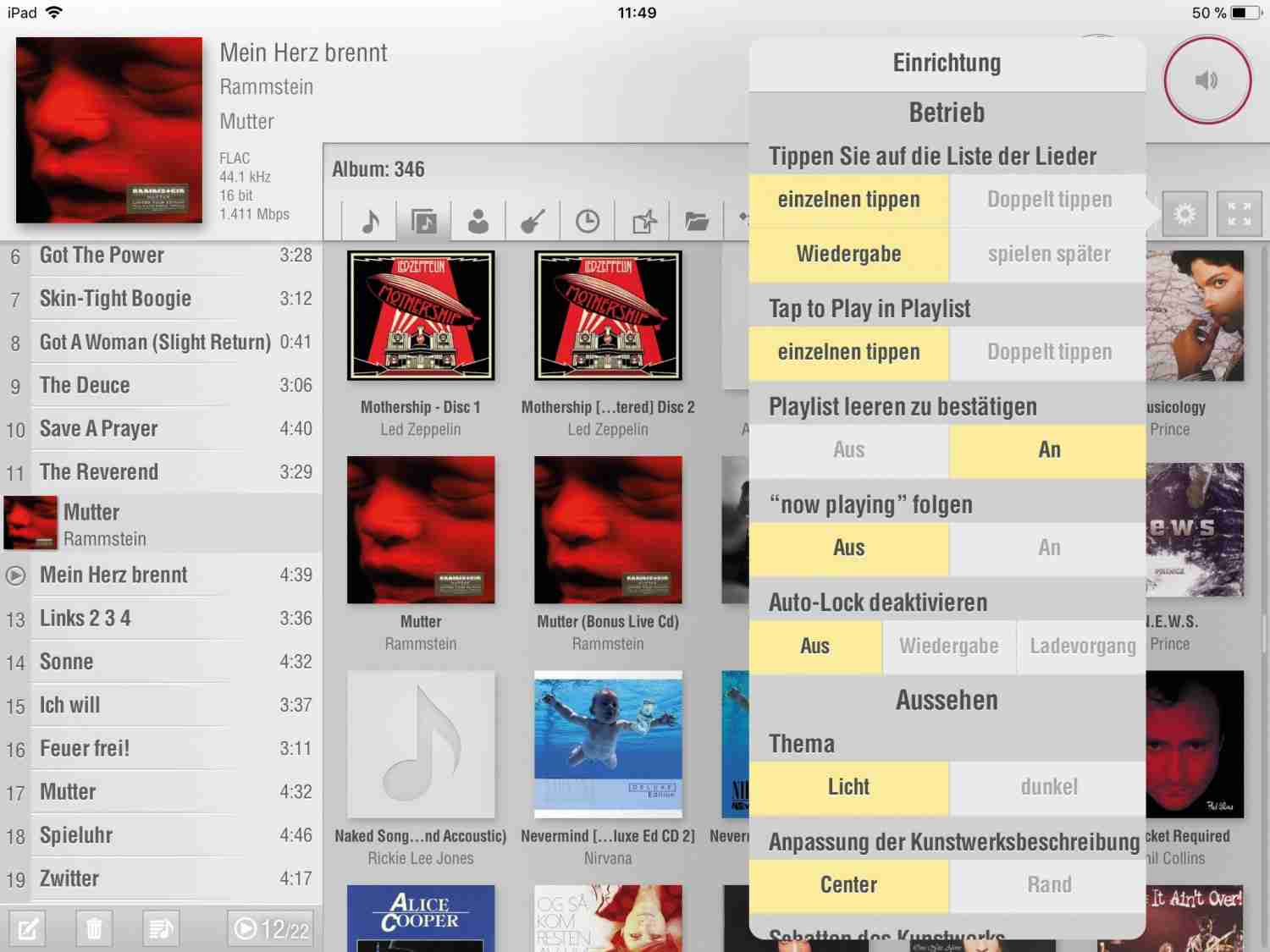Set 'now playing folgen' to An
1270x952 pixels.
pos(1048,548)
